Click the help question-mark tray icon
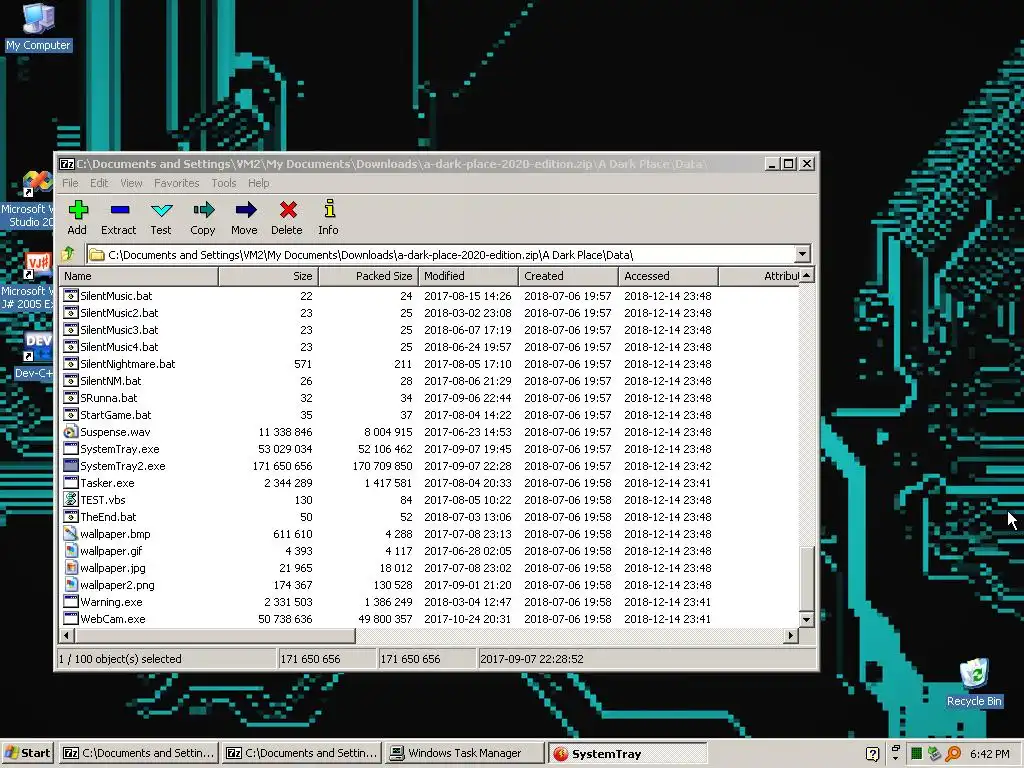The image size is (1024, 768). [872, 754]
